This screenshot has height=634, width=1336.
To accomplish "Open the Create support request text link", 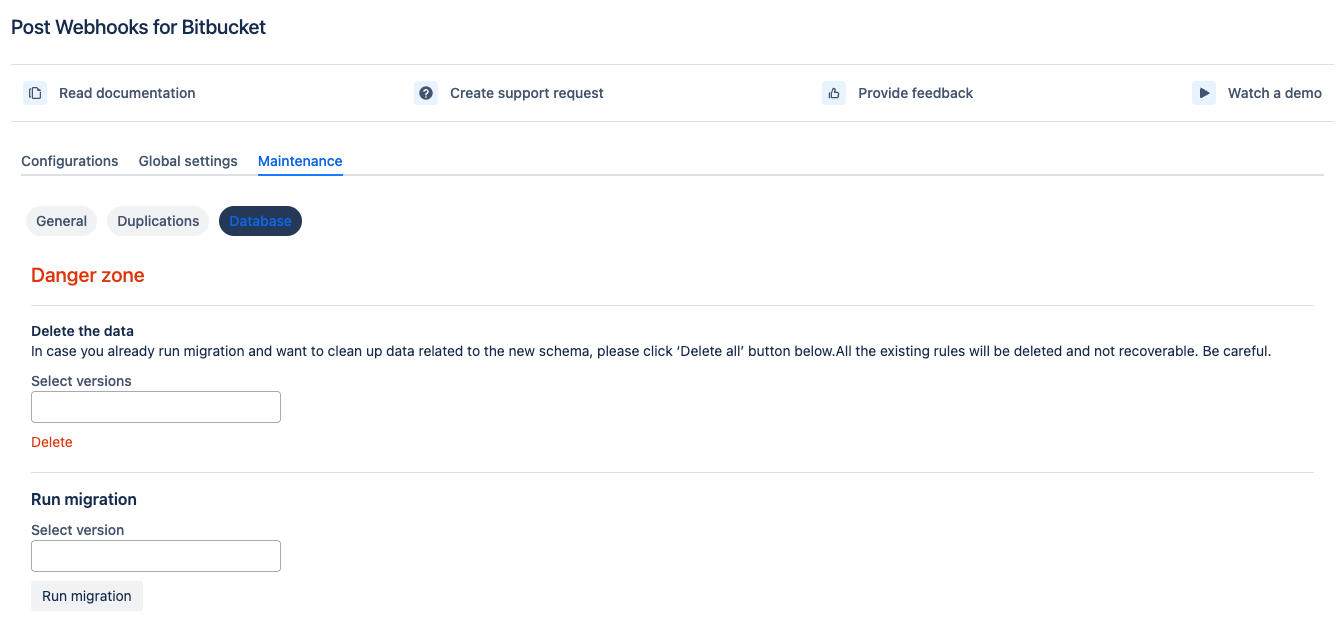I will [526, 93].
